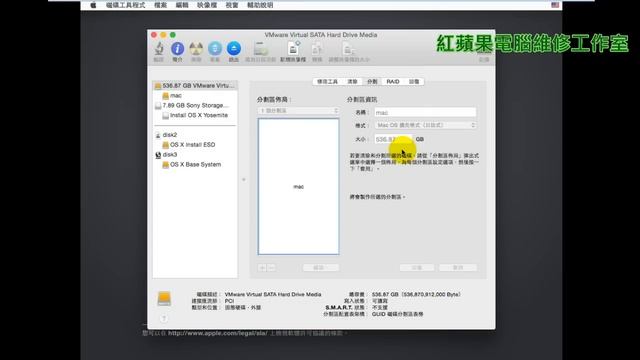
Task: Select 7.89 GB Sony Storage disk
Action: 195,105
